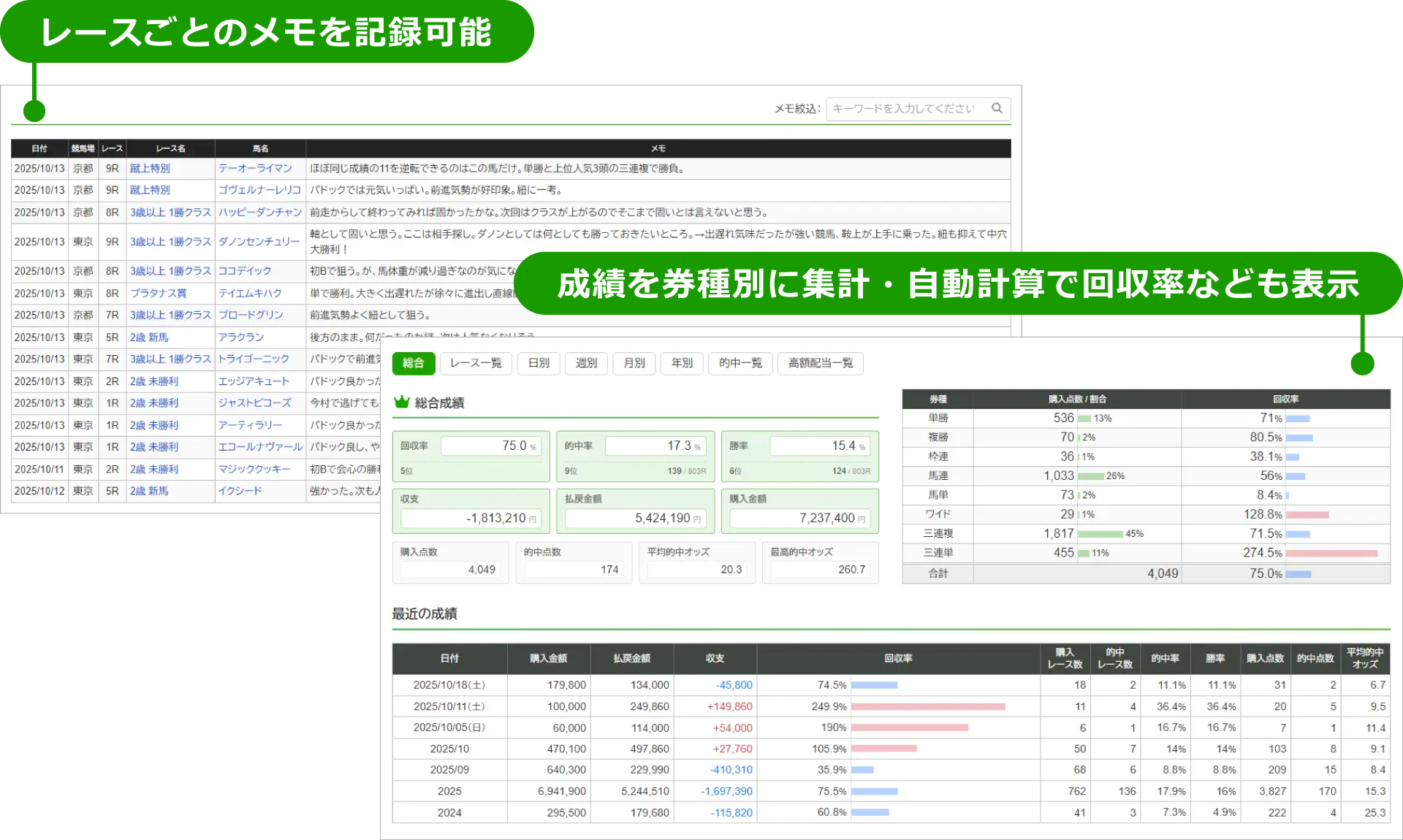This screenshot has width=1403, height=840.
Task: Click the crown icon beside 総合成績
Action: coord(401,402)
